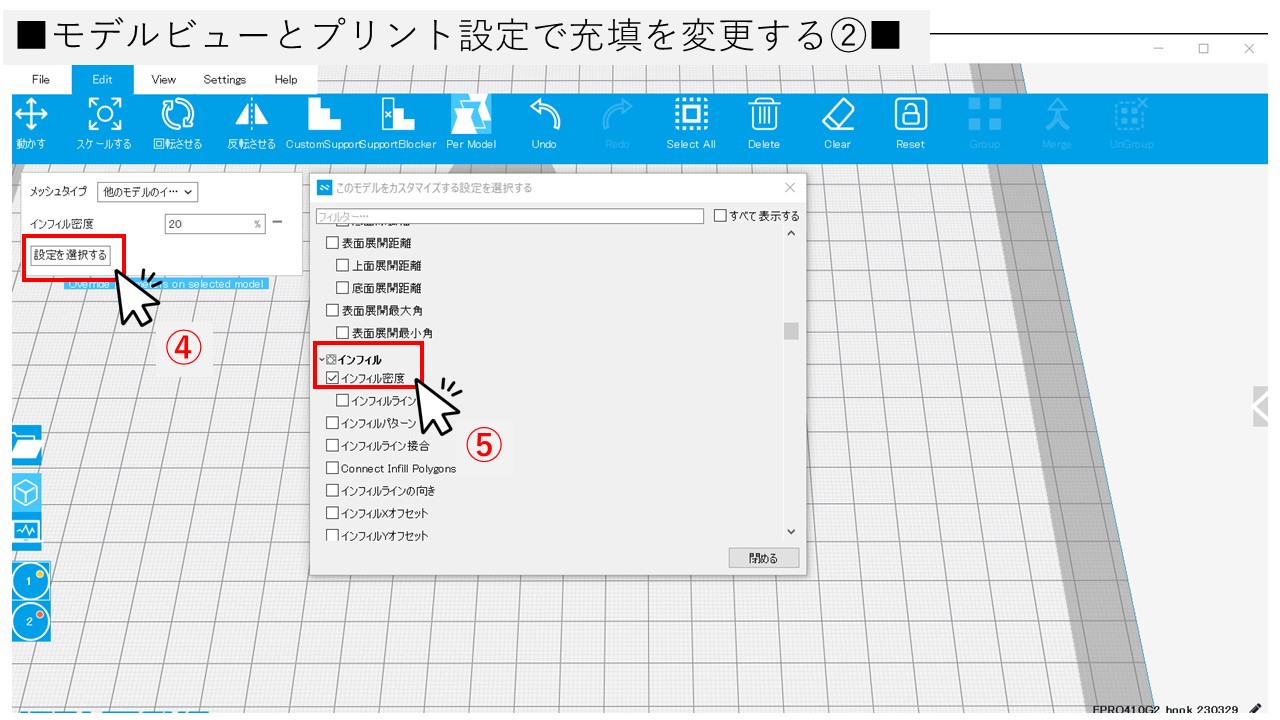Check the 表面展開最小角 option
Image resolution: width=1280 pixels, height=720 pixels.
point(343,333)
